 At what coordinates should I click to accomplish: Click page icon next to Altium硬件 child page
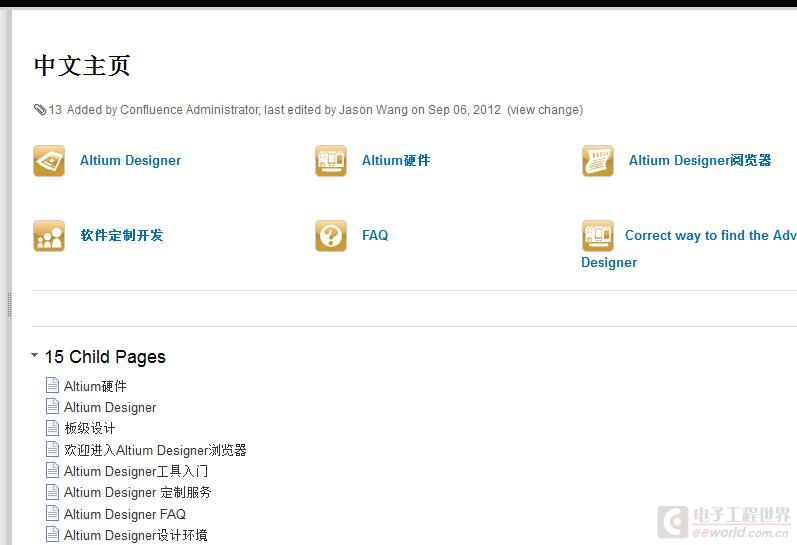point(52,385)
